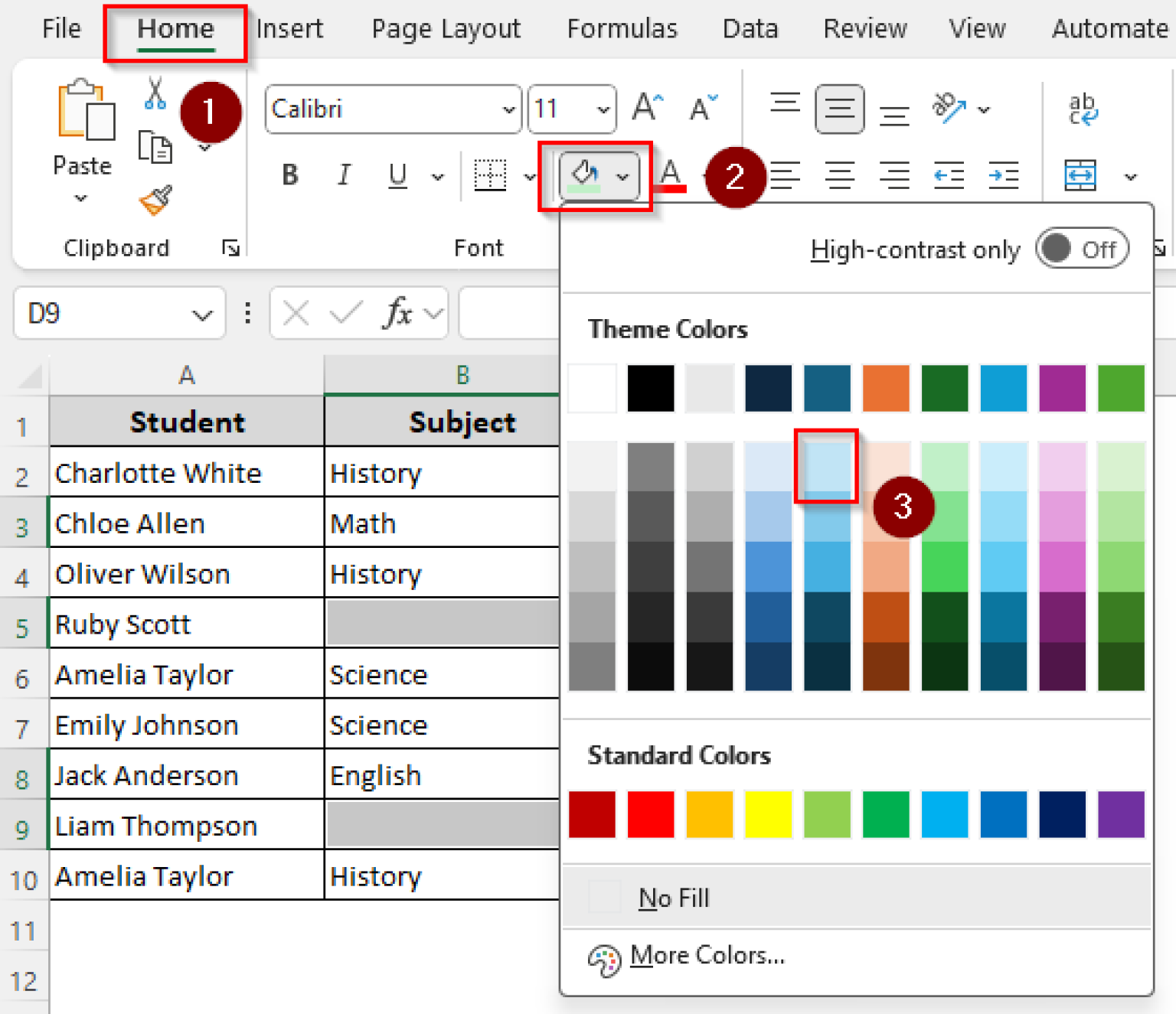
Task: Click the Cut (scissors) icon
Action: click(x=155, y=93)
